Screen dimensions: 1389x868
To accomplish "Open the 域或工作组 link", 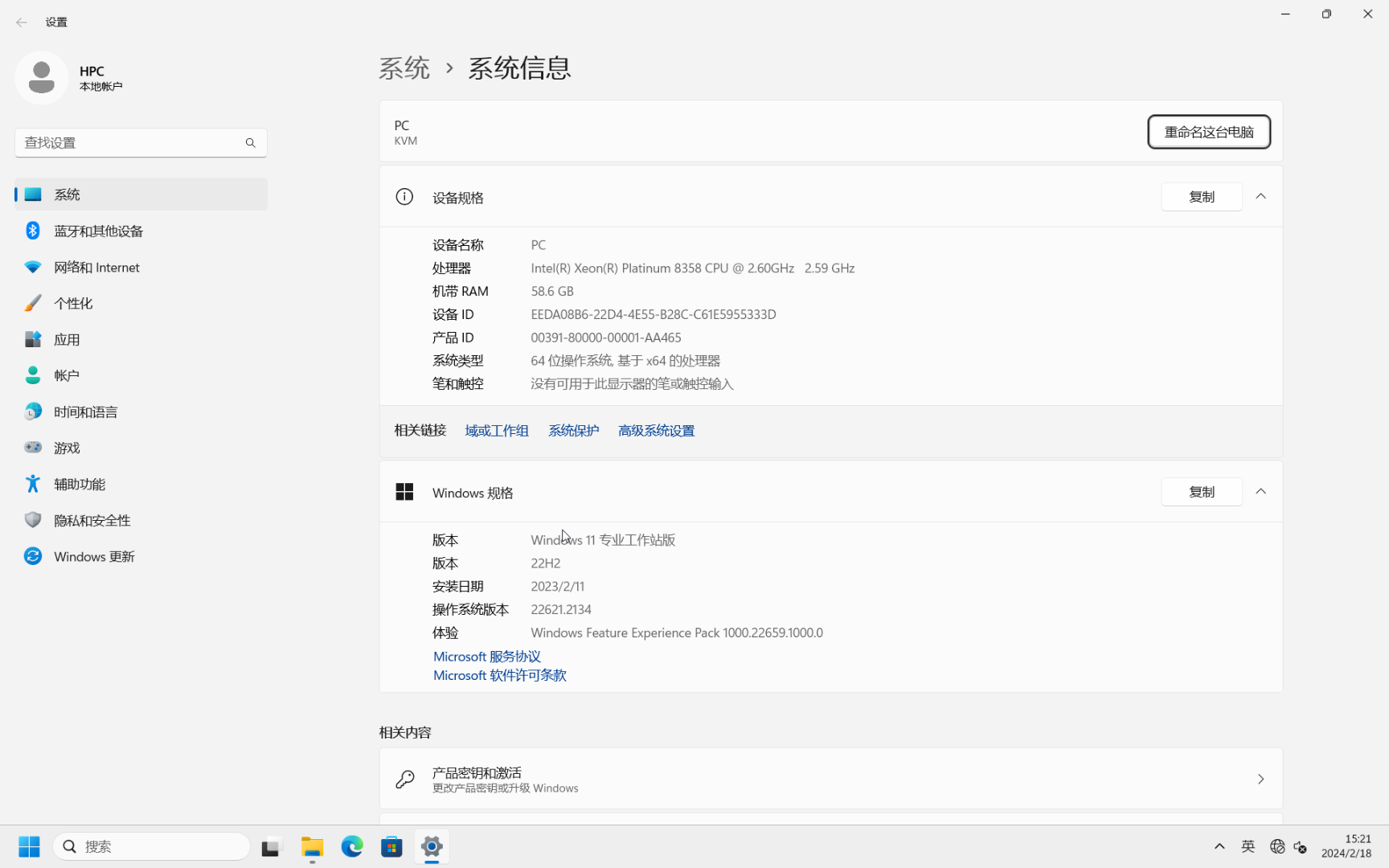I will pyautogui.click(x=497, y=431).
